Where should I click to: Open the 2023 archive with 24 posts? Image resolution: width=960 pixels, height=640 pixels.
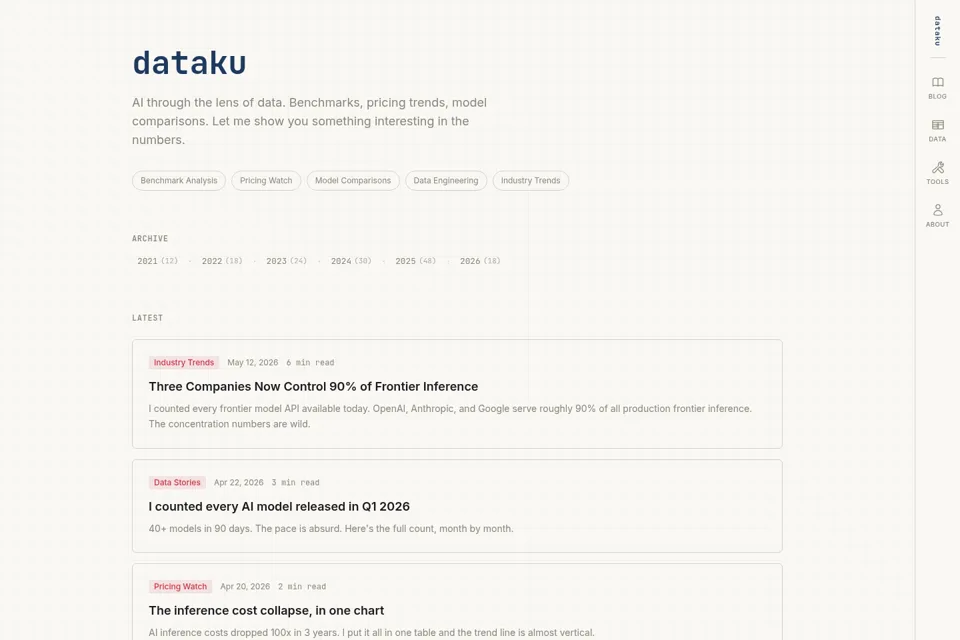pyautogui.click(x=286, y=261)
